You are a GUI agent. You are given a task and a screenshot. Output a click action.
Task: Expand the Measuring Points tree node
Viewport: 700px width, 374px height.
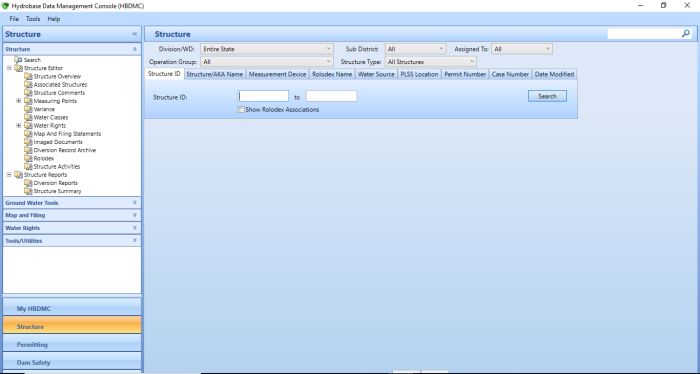pyautogui.click(x=19, y=101)
